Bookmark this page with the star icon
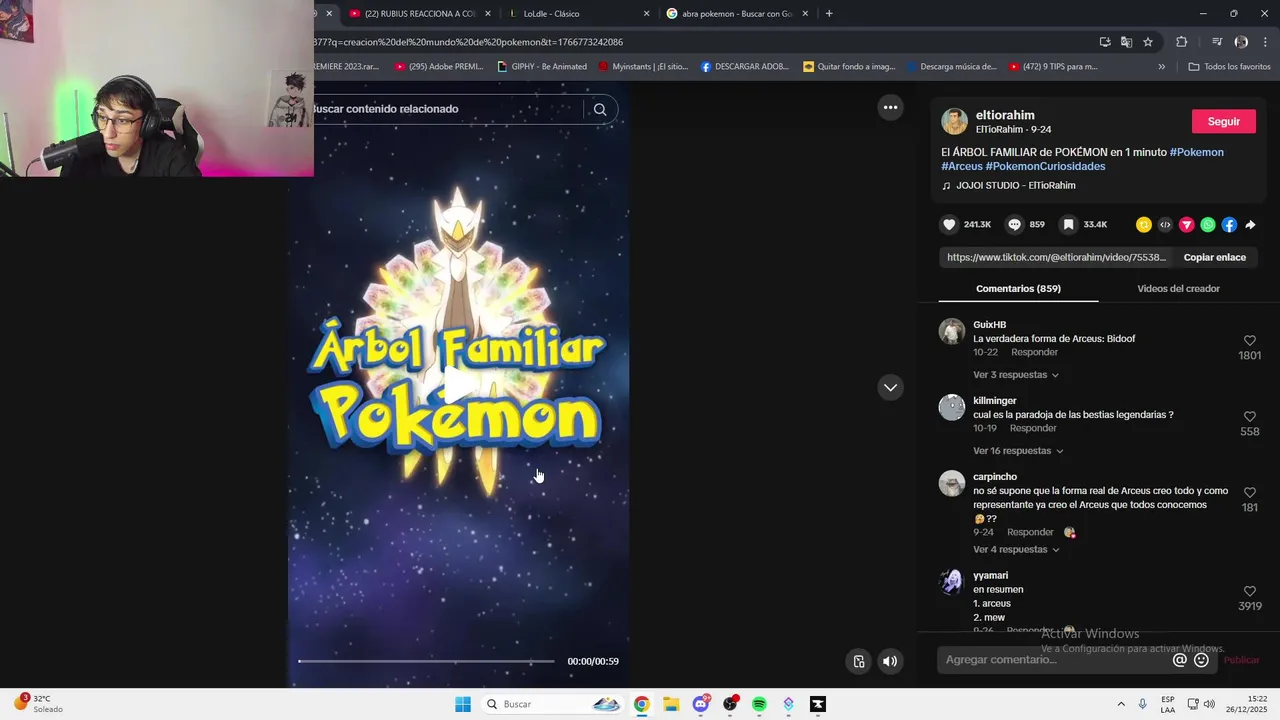The image size is (1280, 720). click(1148, 42)
